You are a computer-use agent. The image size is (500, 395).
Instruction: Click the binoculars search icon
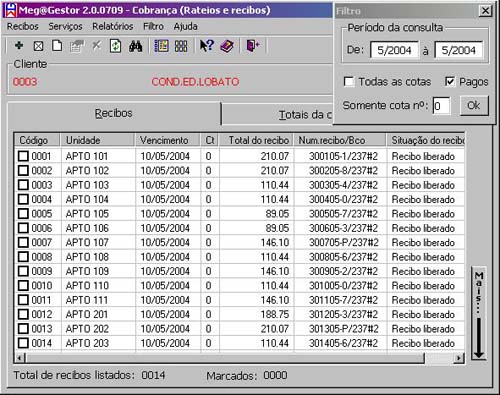(135, 46)
